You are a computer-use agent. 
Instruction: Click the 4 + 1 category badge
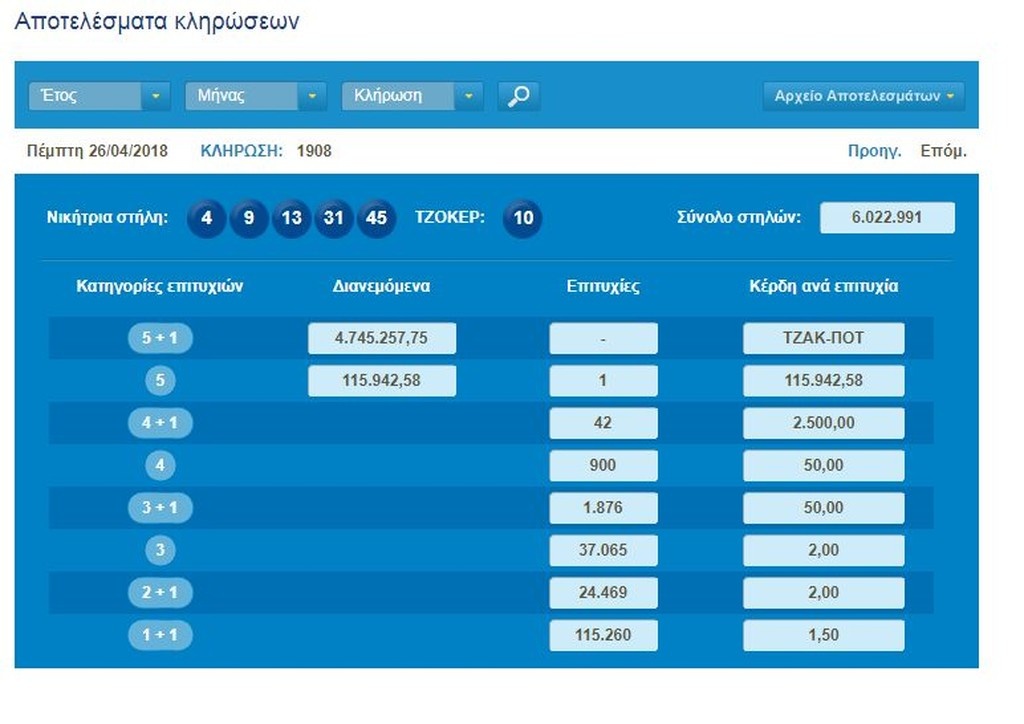tap(160, 423)
